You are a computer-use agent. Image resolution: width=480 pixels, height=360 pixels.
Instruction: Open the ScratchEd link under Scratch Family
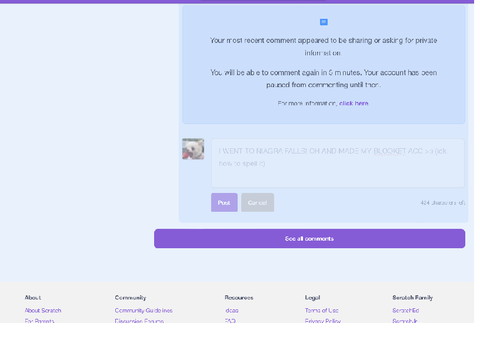406,310
